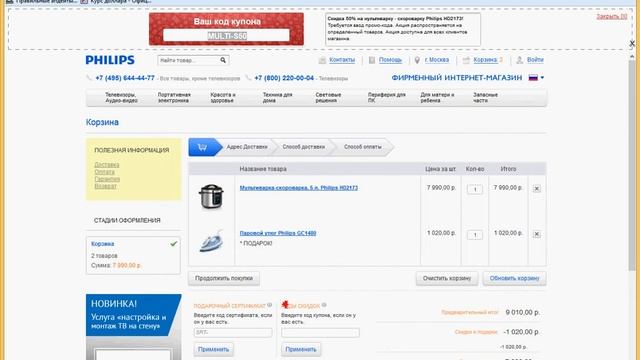Click the НОВИНКА TV mounting service banner
Viewport: 640px width, 360px height.
pos(133,327)
